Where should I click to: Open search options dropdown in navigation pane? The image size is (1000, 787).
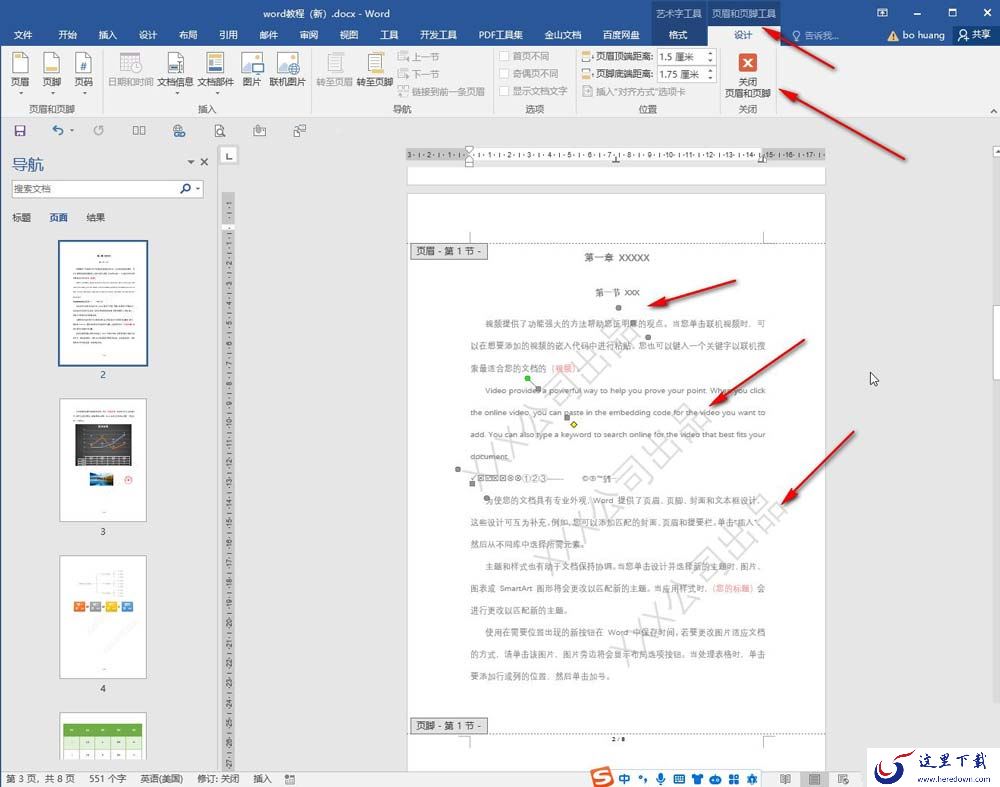pyautogui.click(x=198, y=188)
